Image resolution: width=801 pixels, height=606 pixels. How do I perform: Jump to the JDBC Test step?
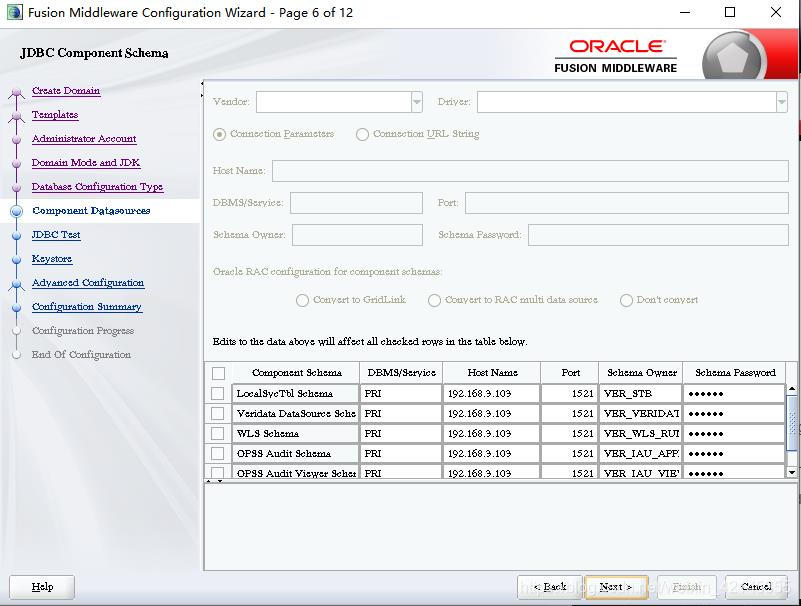click(56, 235)
